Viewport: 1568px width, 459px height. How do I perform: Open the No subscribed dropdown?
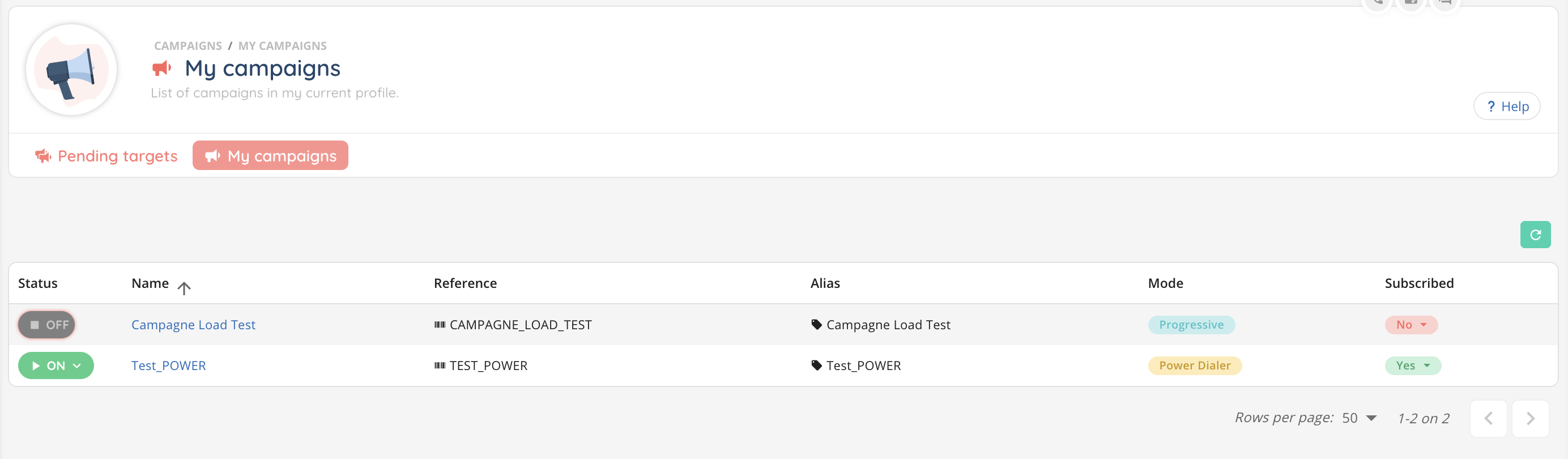tap(1411, 325)
